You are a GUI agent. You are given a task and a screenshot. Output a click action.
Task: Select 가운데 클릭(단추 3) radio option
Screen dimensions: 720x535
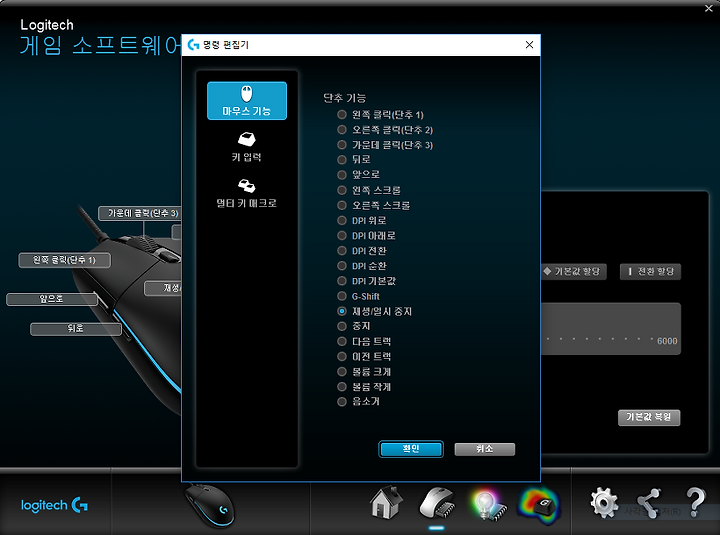point(385,145)
